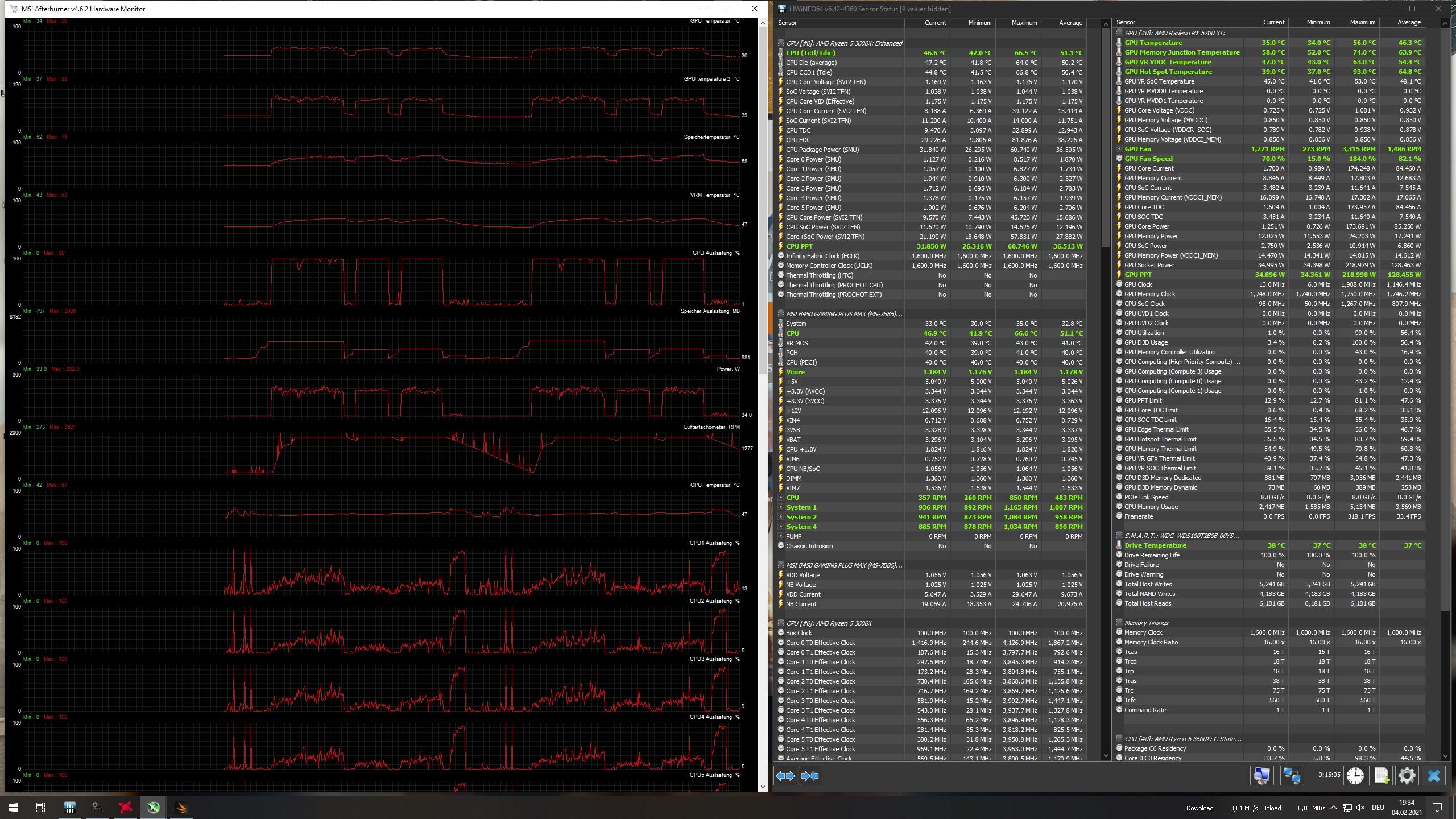Image resolution: width=1456 pixels, height=819 pixels.
Task: Open Task View on the taskbar
Action: click(x=41, y=807)
